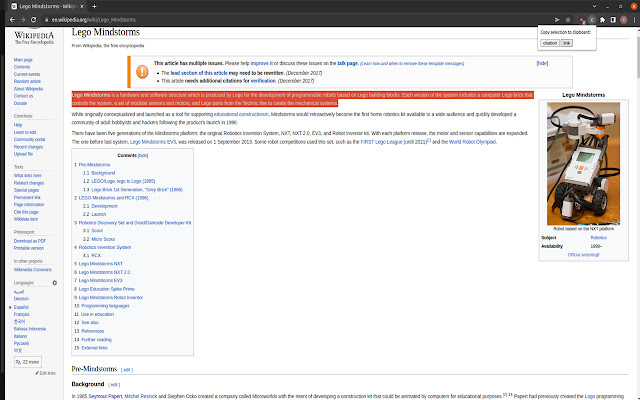Click the citation extension icon in toolbar
The image size is (640, 400).
point(592,20)
